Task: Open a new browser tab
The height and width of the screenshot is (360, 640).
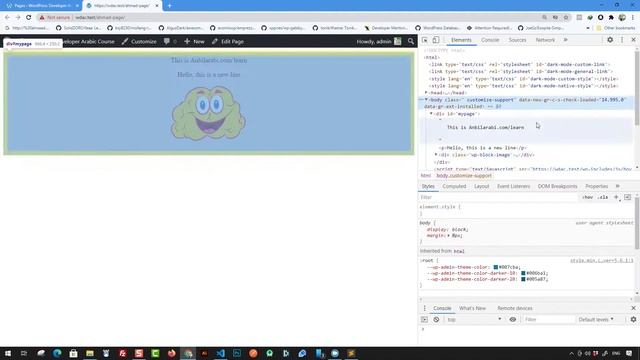Action: [x=169, y=6]
